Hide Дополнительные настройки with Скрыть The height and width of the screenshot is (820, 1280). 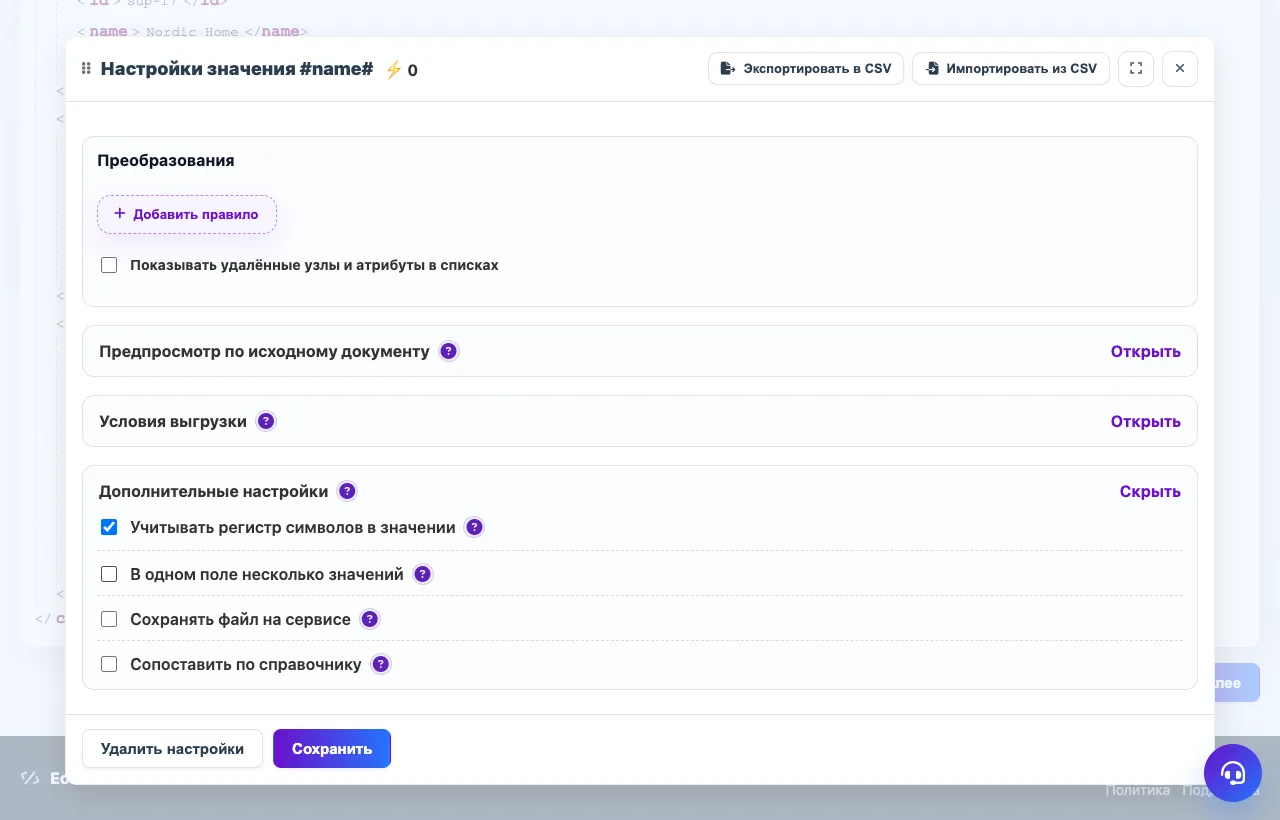(1150, 491)
